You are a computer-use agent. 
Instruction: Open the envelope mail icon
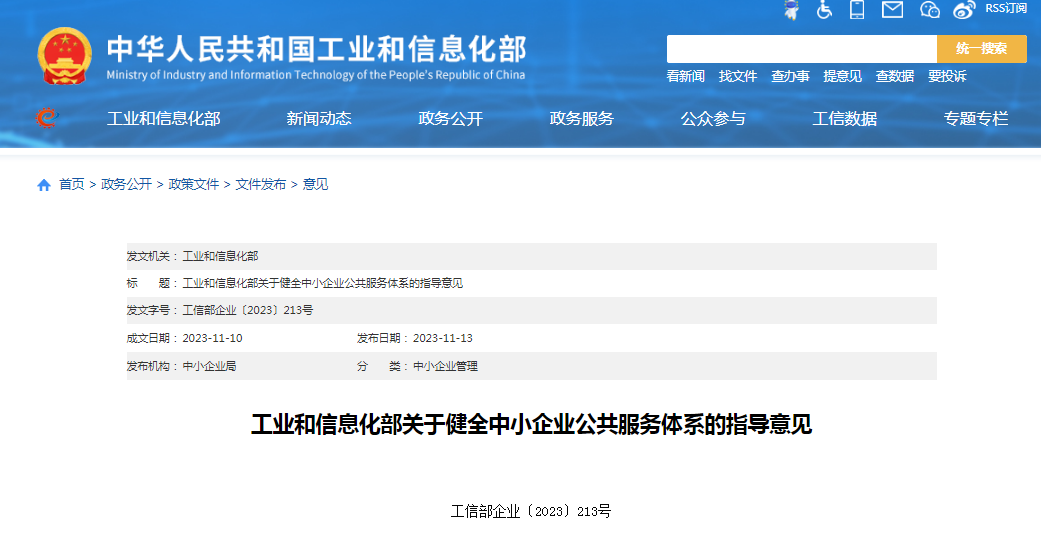pos(892,10)
